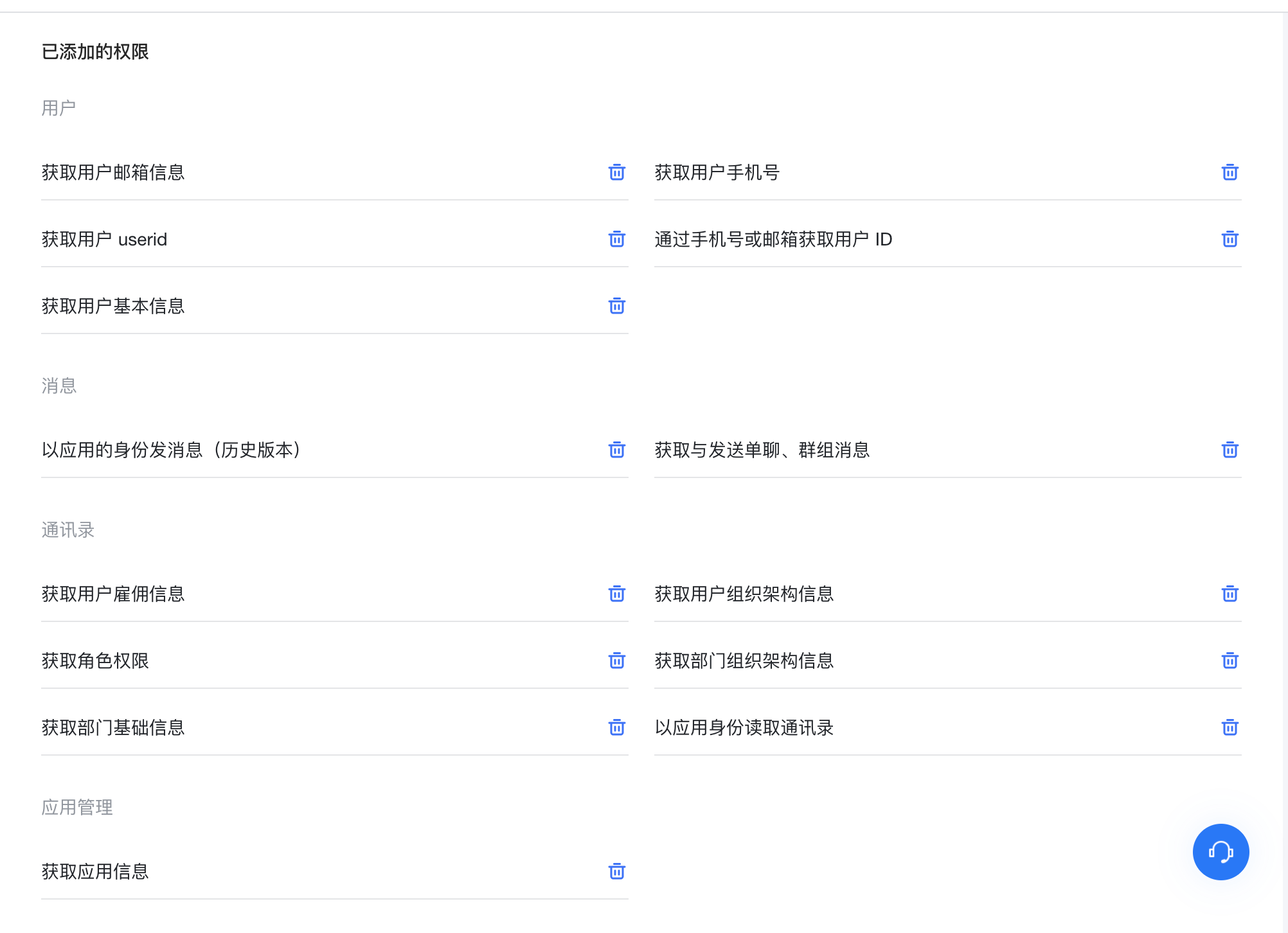Remove the 获取应用信息 permission
Image resolution: width=1288 pixels, height=933 pixels.
616,871
